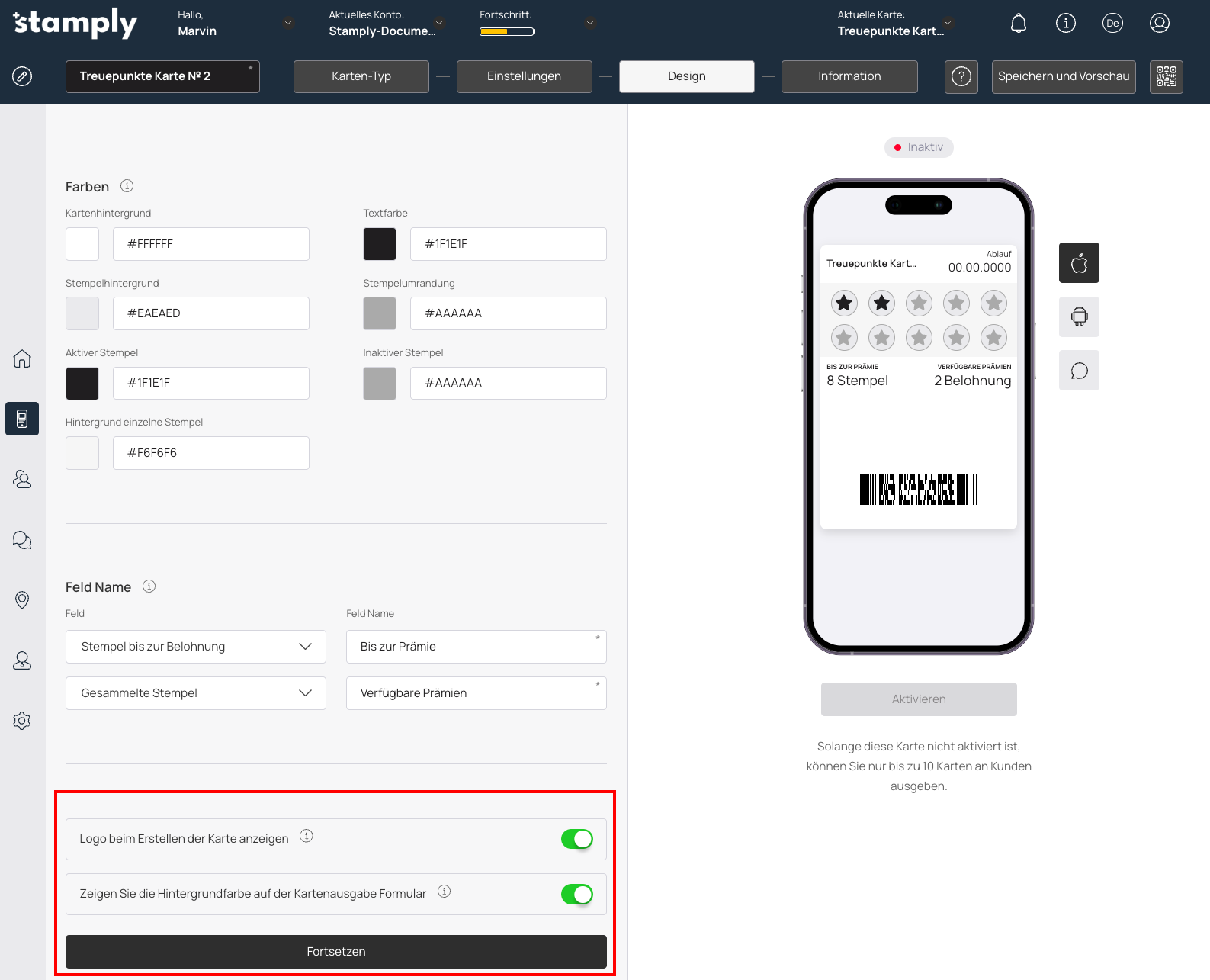The height and width of the screenshot is (980, 1210).
Task: Open settings gear in sidebar
Action: click(x=22, y=721)
